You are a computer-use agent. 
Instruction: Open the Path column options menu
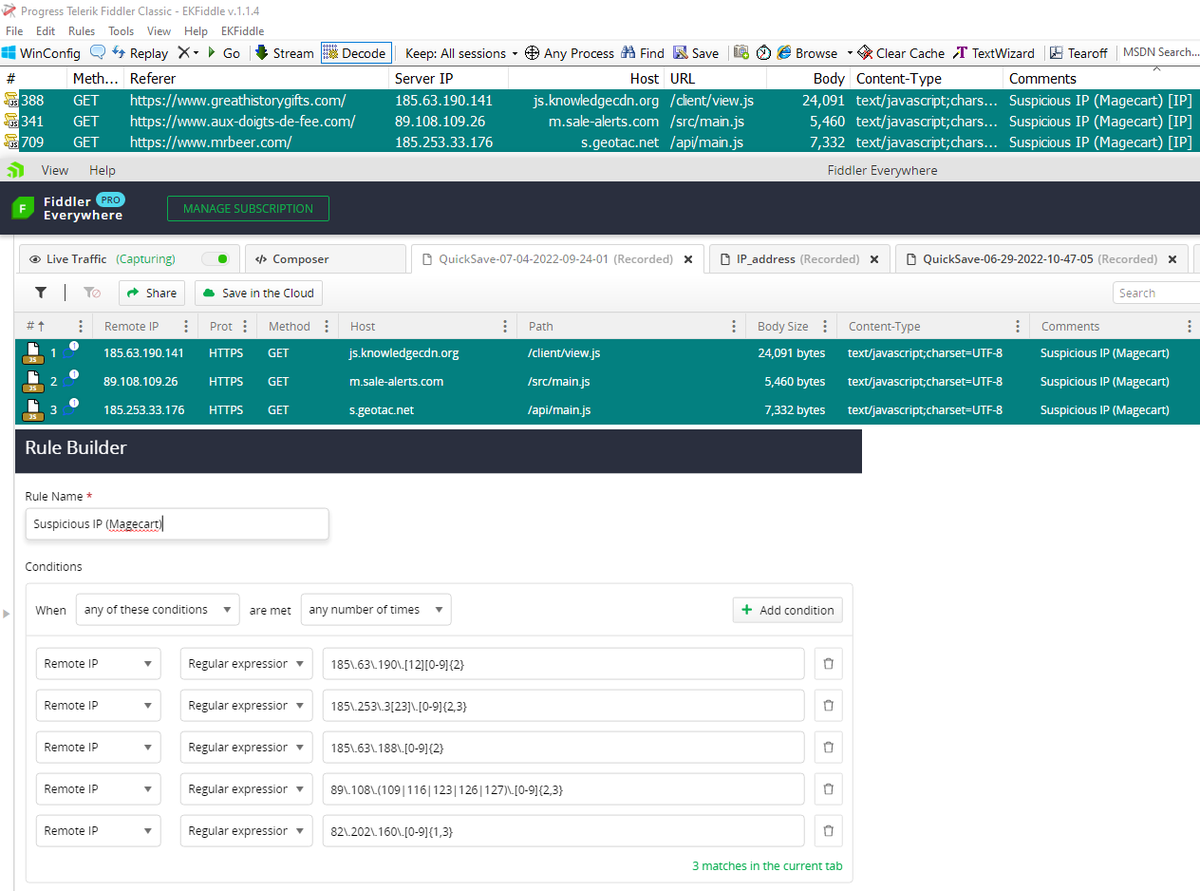[734, 326]
